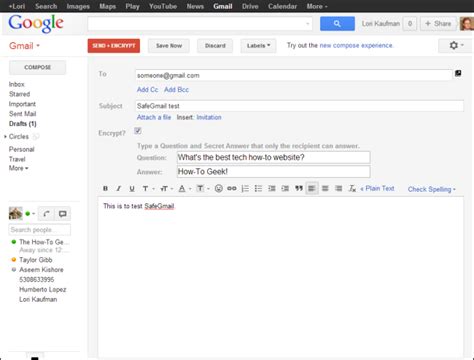Increase the text indent

(285, 189)
